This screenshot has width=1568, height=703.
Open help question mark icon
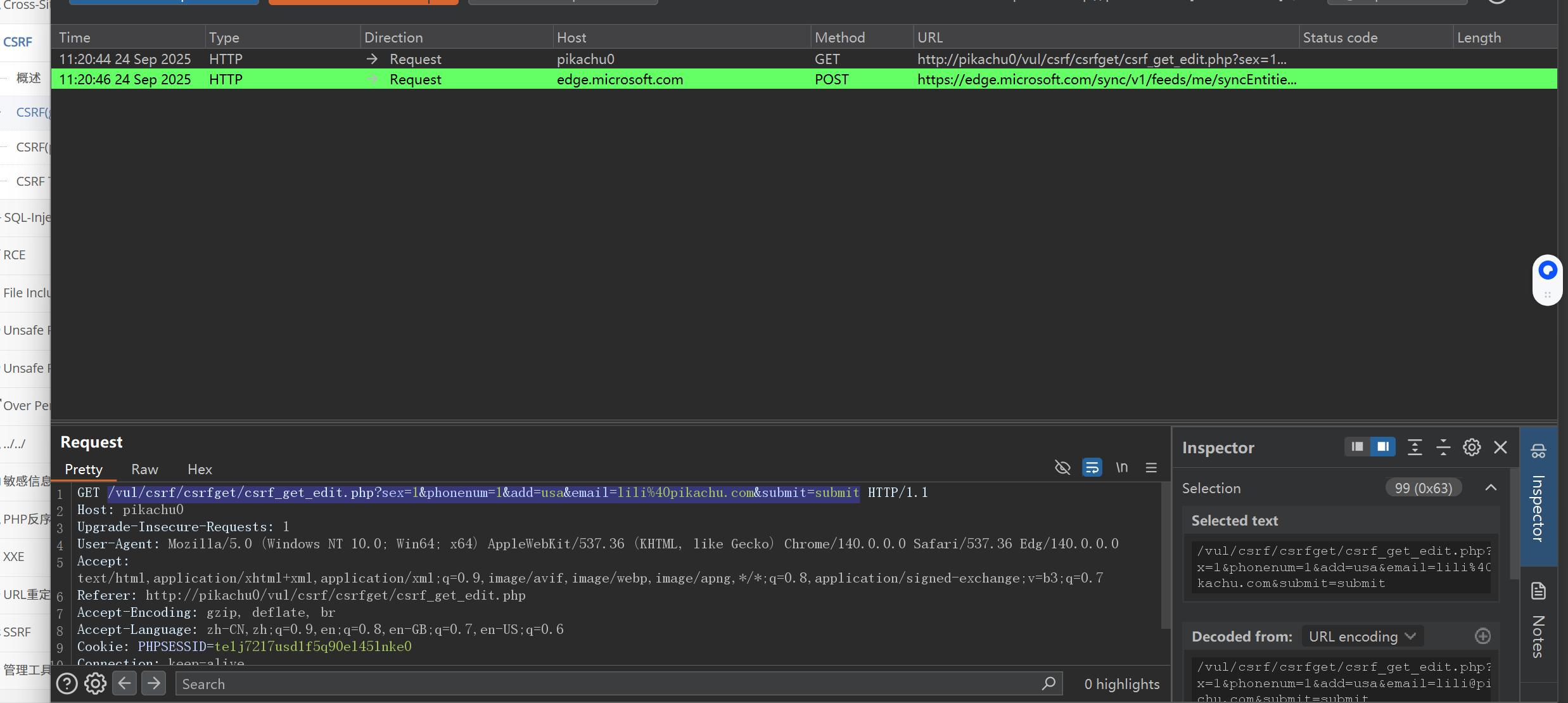[67, 683]
